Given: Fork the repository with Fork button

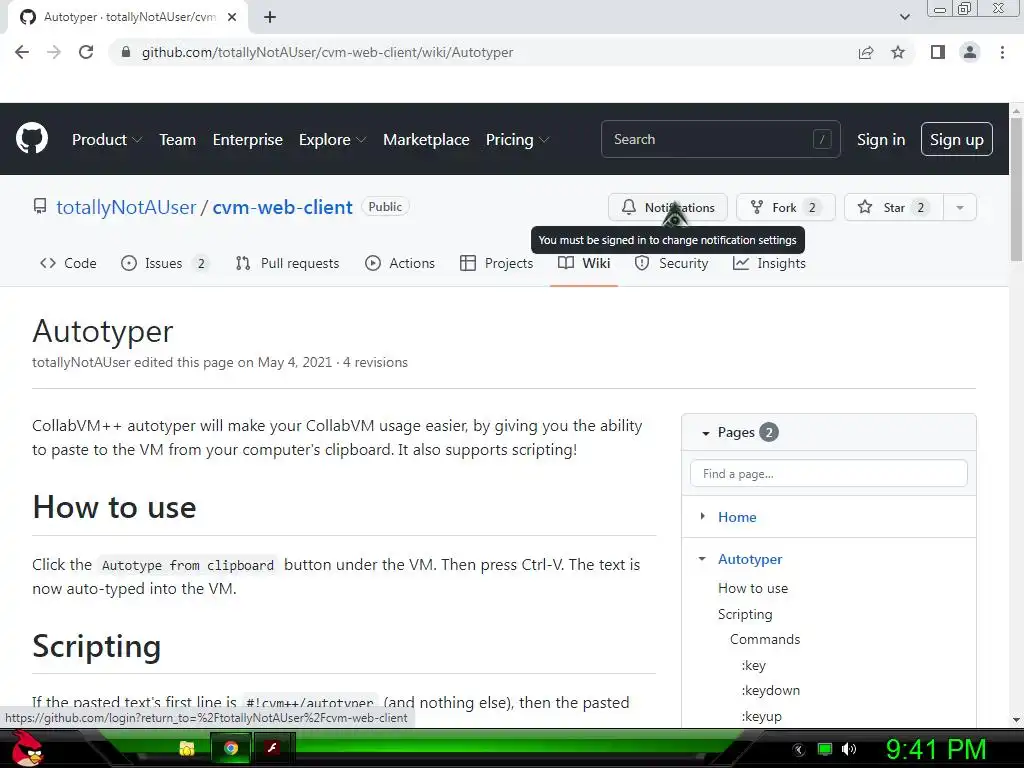Looking at the screenshot, I should pos(786,207).
